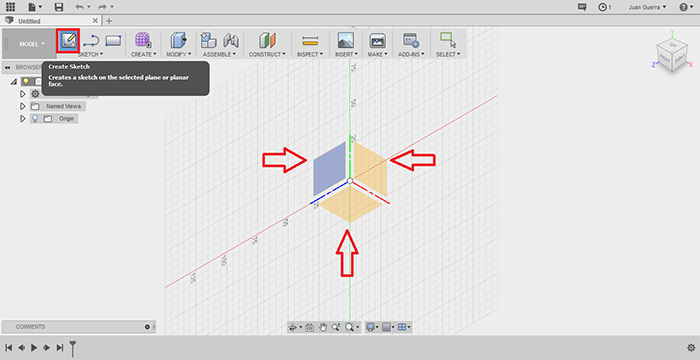Click the RIGHT face of the ViewCube
This screenshot has width=700, height=360.
pos(679,58)
